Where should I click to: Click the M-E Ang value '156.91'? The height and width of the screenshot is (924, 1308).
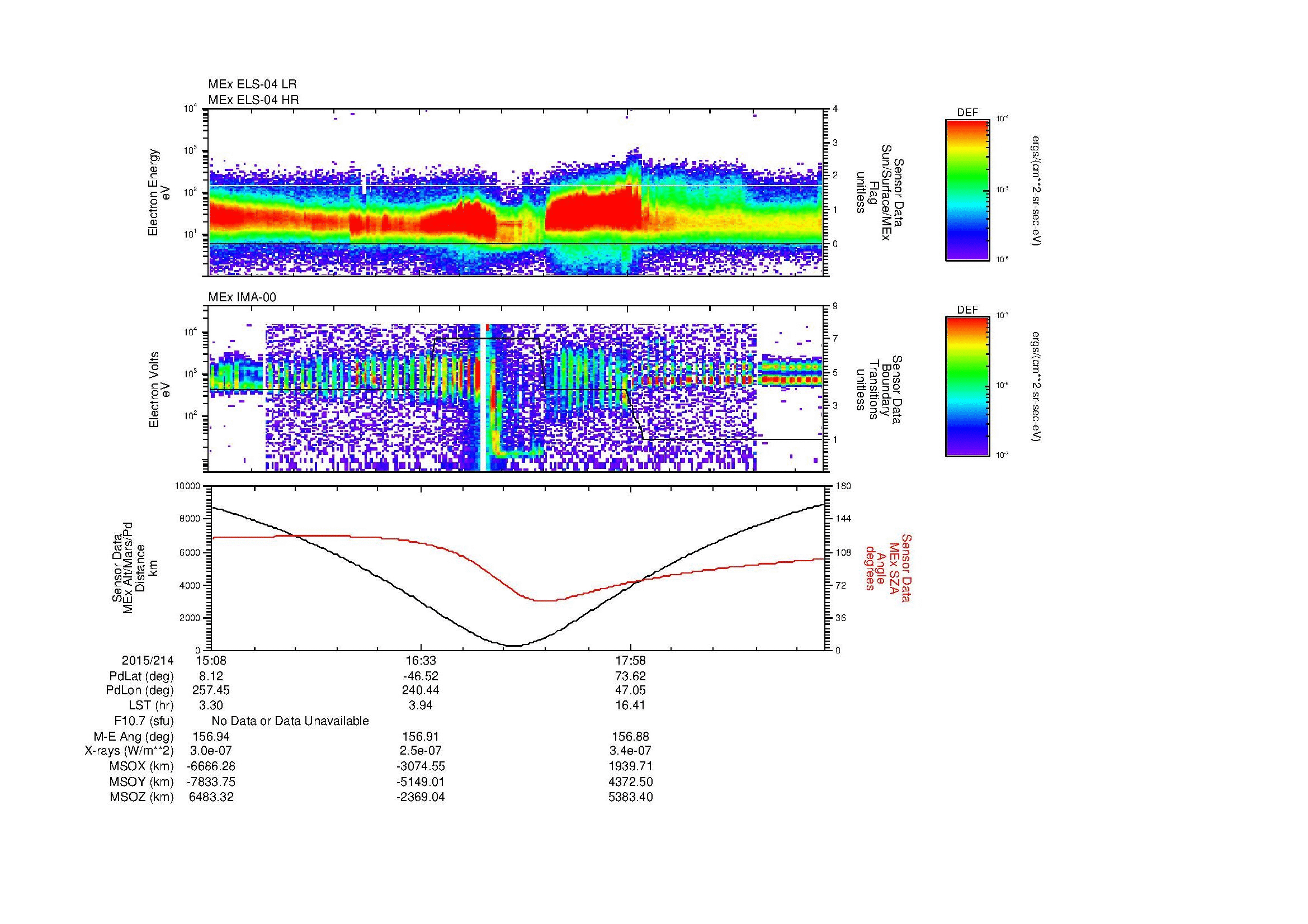tap(421, 737)
